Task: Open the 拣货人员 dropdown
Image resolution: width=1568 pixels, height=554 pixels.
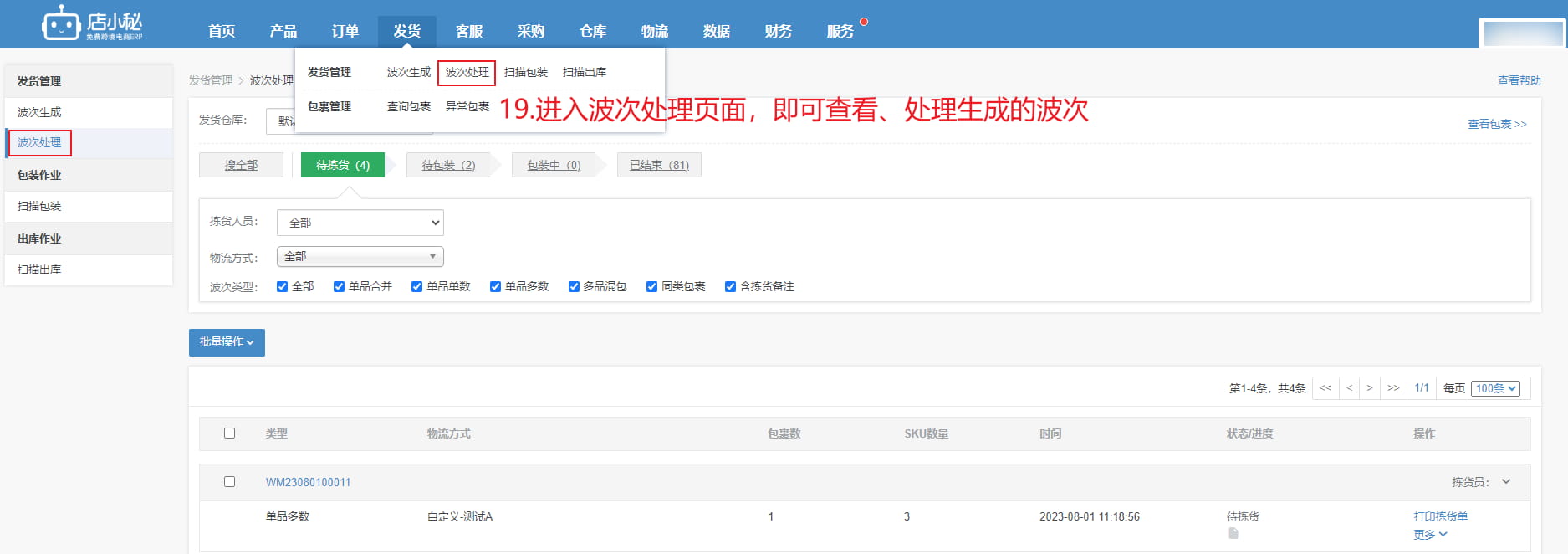Action: tap(360, 223)
